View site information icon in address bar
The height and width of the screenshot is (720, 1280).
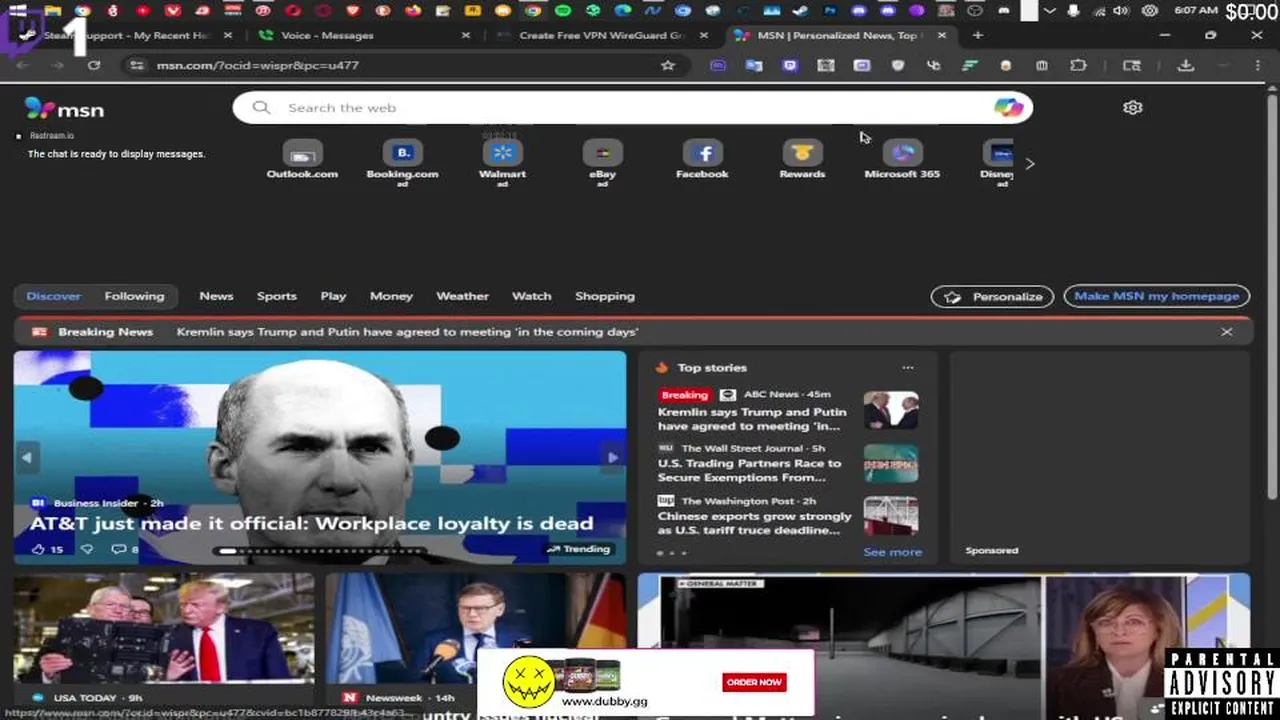(136, 65)
